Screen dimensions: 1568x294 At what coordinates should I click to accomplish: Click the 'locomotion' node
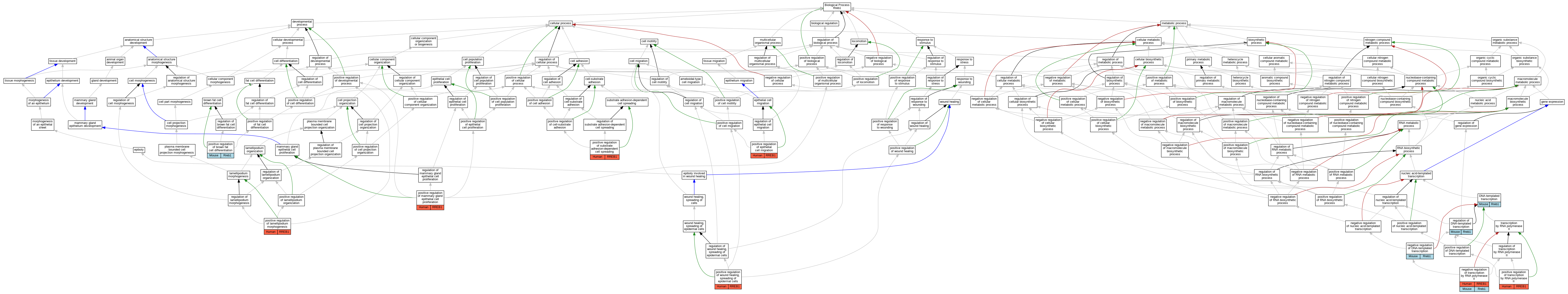pos(859,41)
